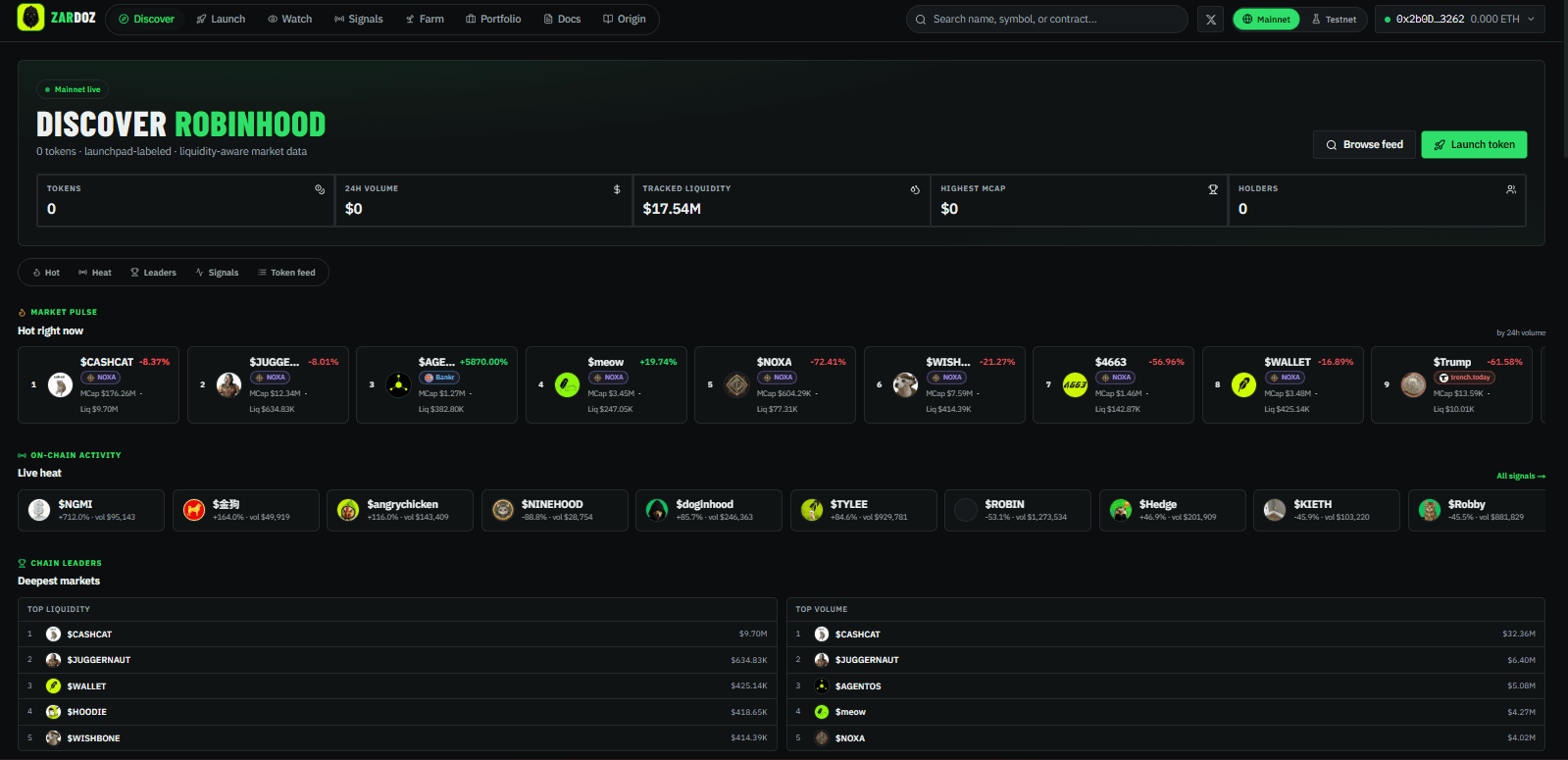
Task: Click the $JUGGE... token avatar icon
Action: tap(229, 384)
